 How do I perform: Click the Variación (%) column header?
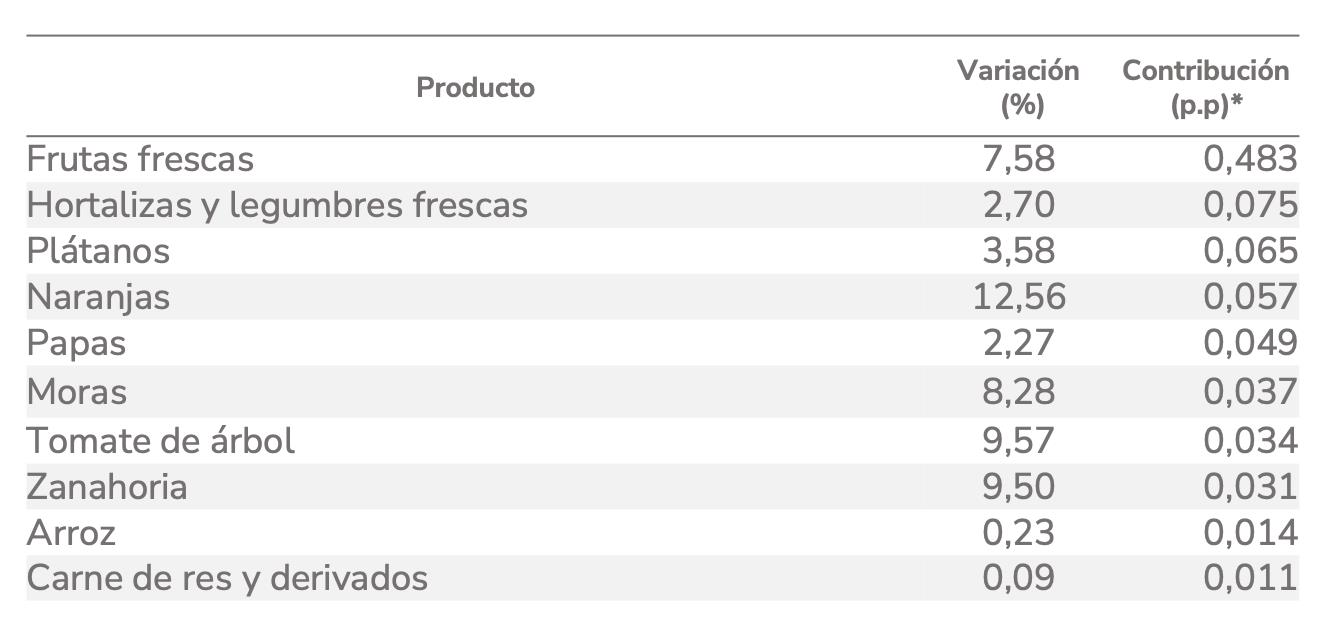[x=1018, y=88]
